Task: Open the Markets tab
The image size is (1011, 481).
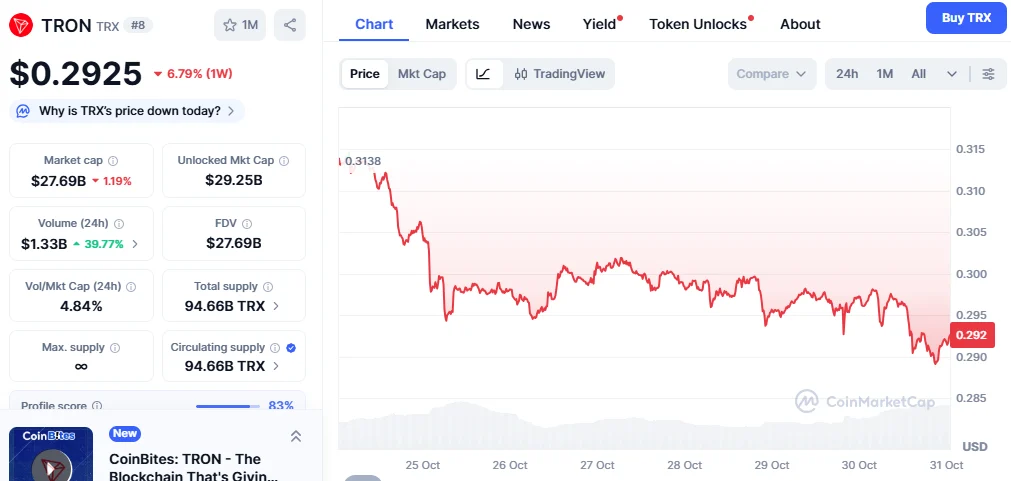Action: pos(452,24)
